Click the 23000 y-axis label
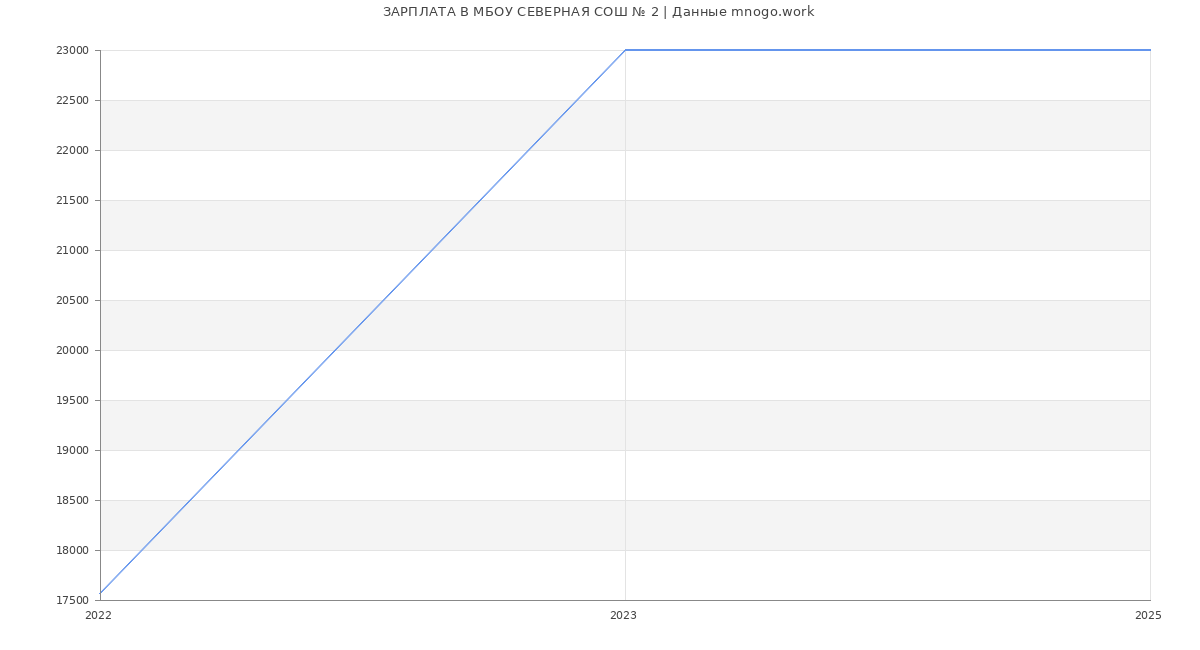Screen dimensions: 1200x650 pos(72,51)
